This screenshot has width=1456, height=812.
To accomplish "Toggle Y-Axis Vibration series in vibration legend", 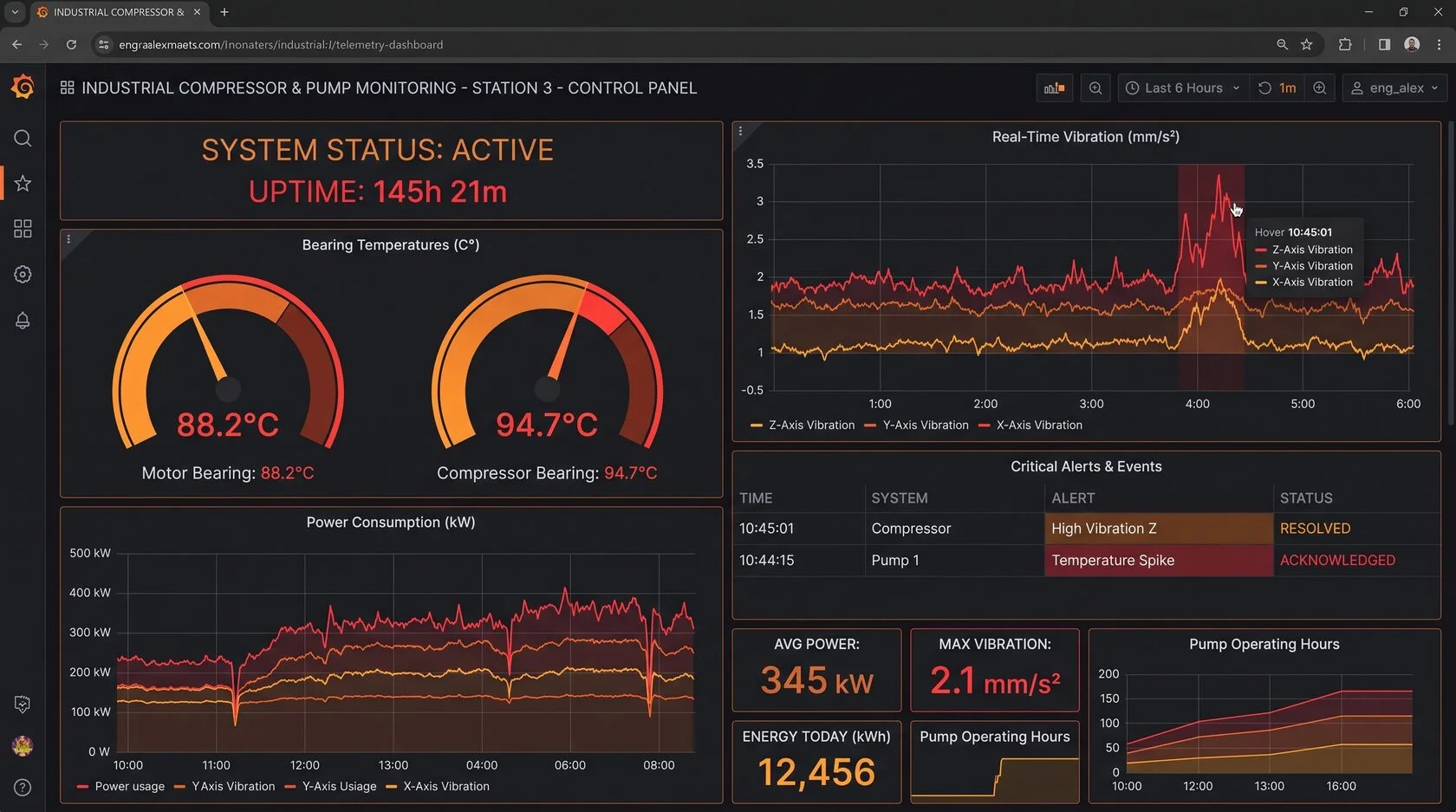I will tap(916, 425).
